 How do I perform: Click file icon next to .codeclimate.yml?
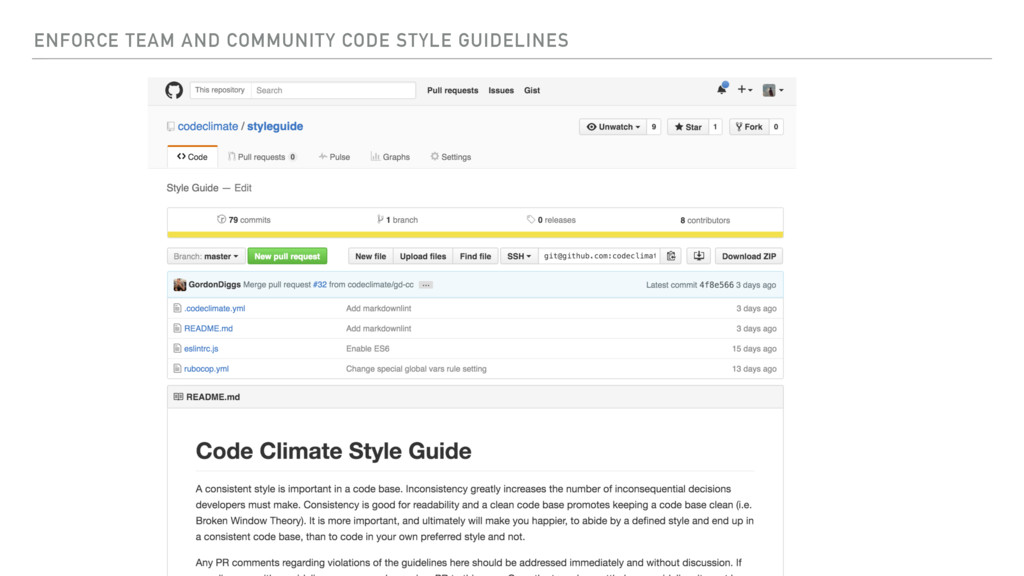coord(177,308)
